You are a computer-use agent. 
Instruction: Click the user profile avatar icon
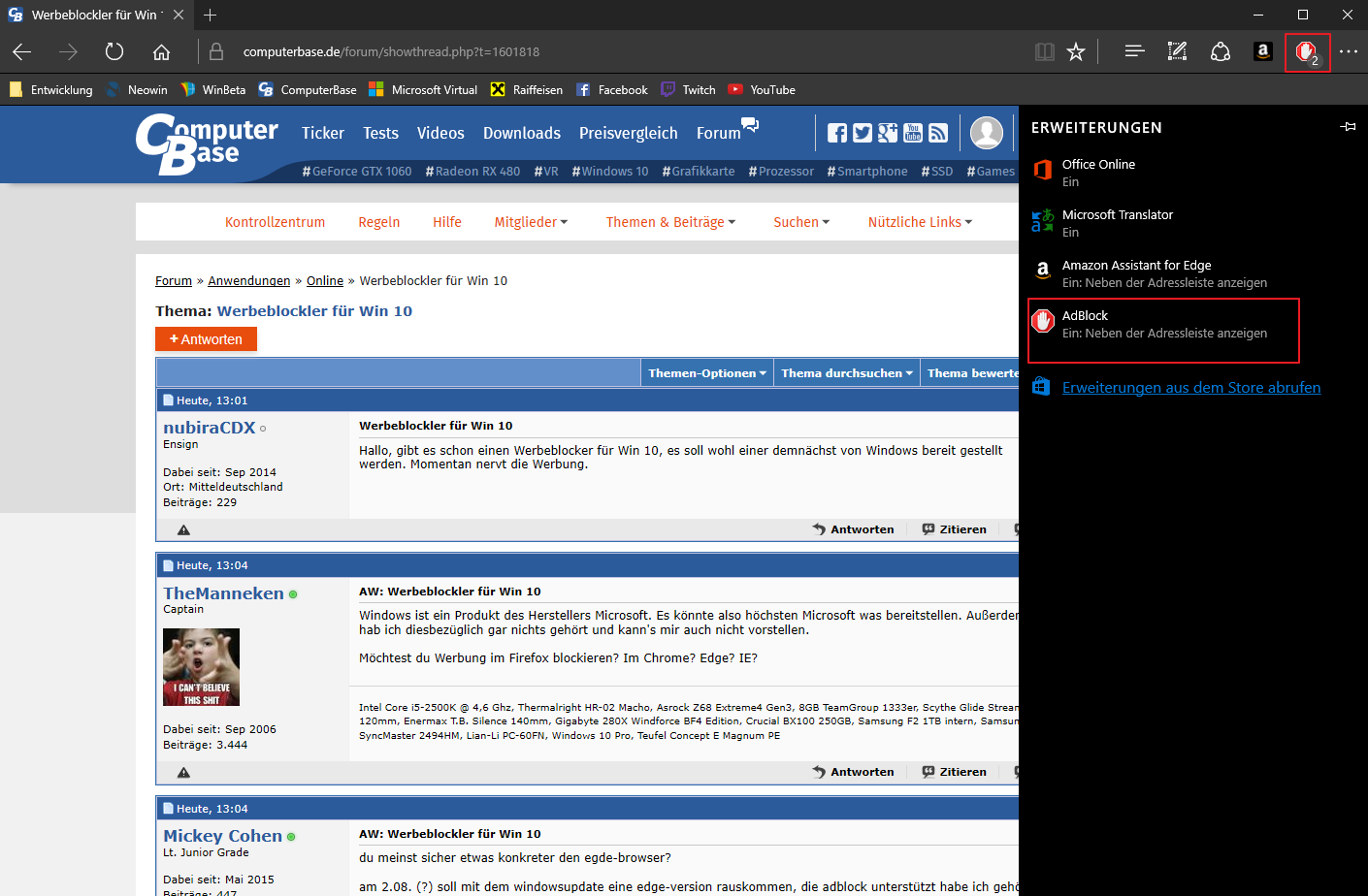[x=987, y=133]
